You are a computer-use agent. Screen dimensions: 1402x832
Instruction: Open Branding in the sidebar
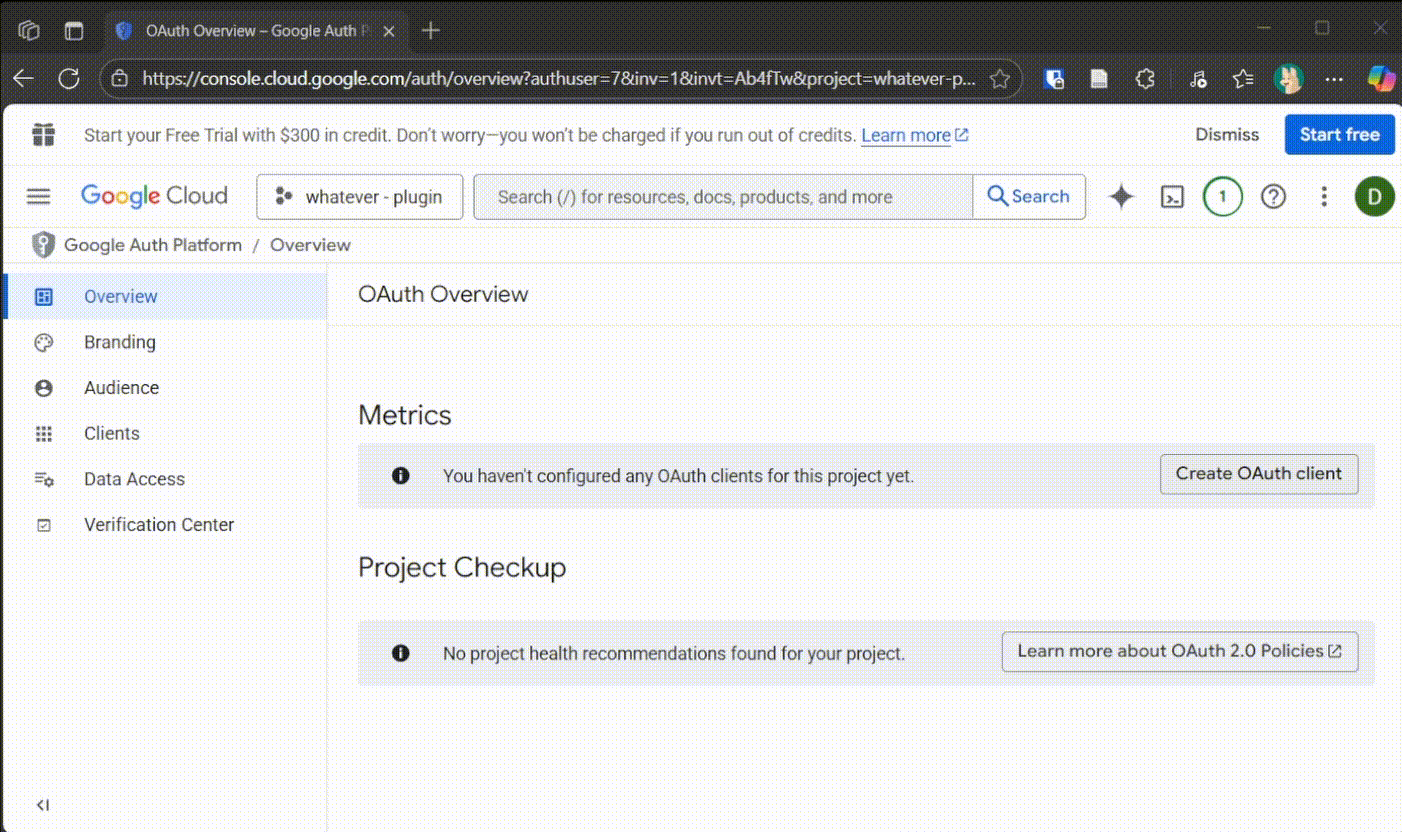click(165, 342)
